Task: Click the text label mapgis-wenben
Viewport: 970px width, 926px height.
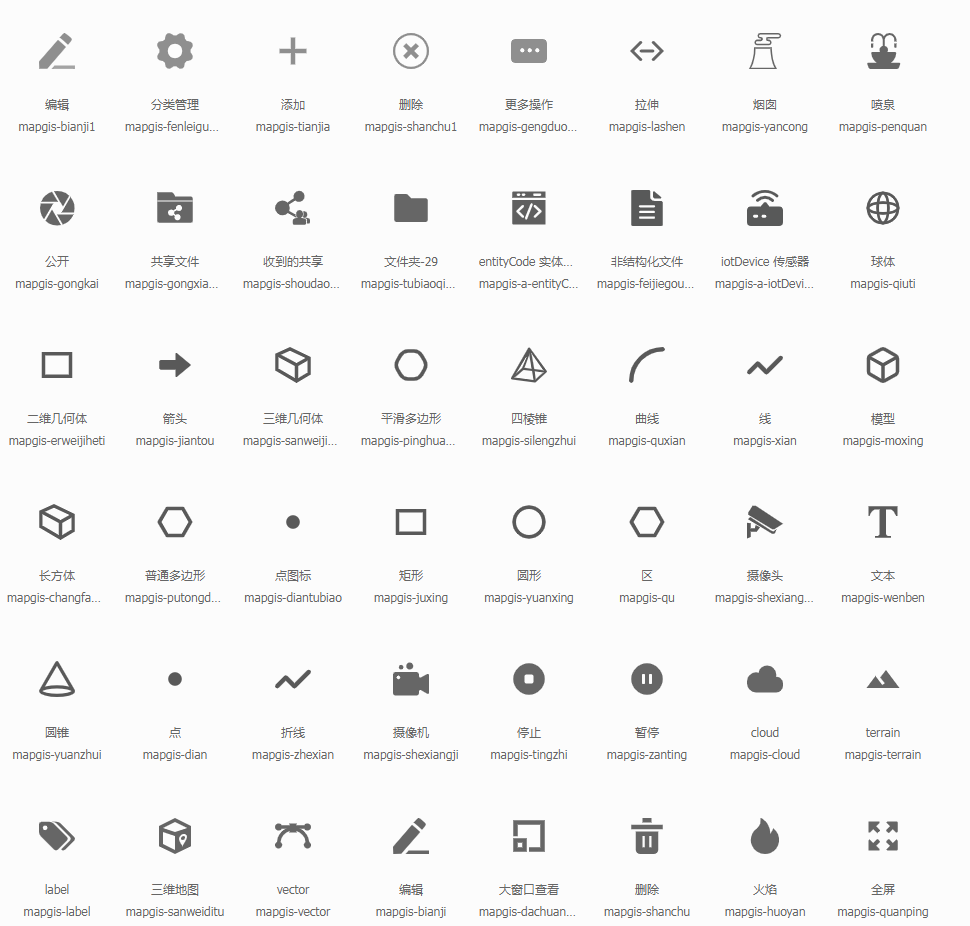Action: (883, 598)
